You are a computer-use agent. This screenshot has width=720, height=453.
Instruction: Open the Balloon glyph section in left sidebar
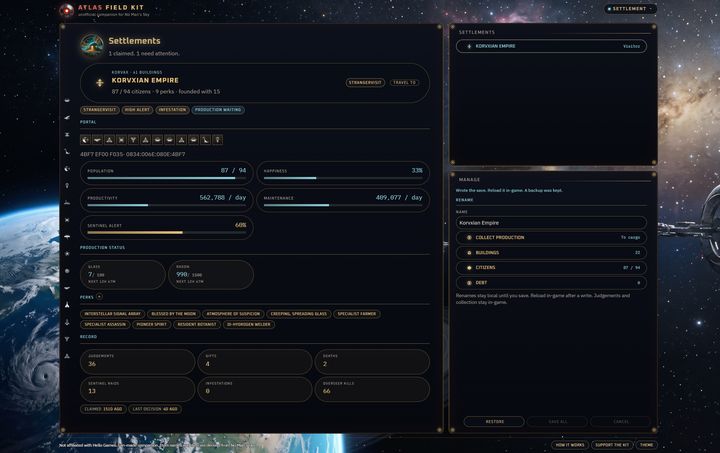[x=67, y=185]
